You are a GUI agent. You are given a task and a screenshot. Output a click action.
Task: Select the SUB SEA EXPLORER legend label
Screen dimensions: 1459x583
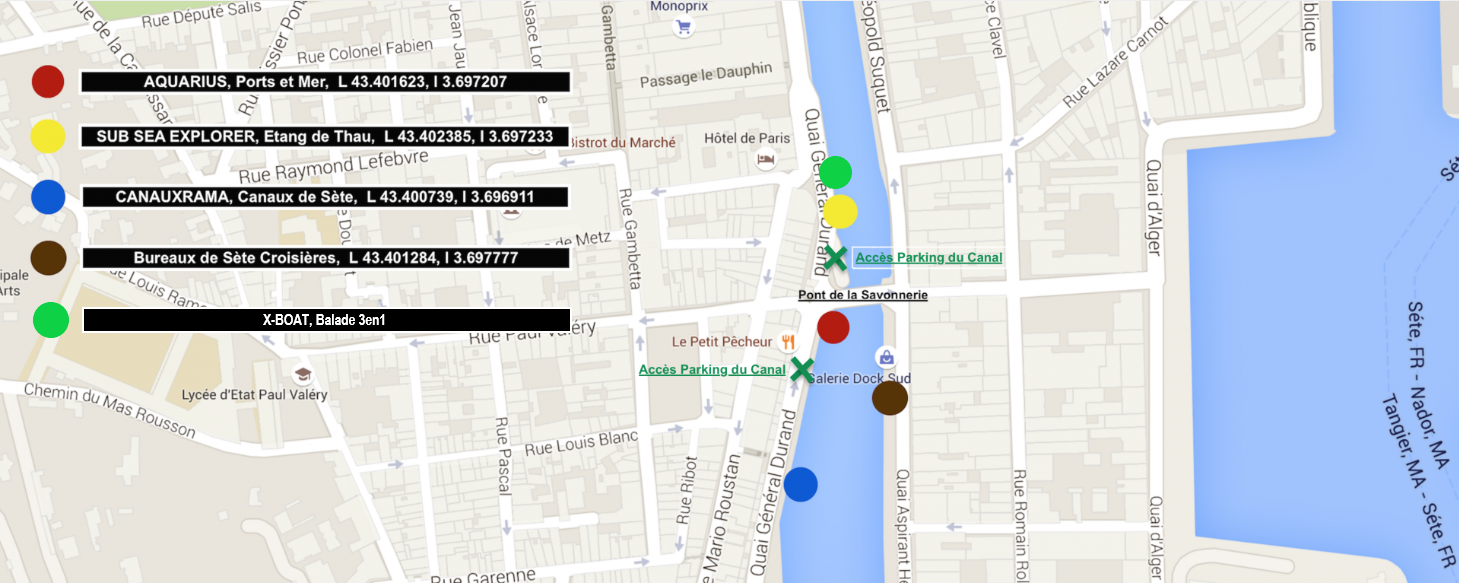(x=326, y=136)
